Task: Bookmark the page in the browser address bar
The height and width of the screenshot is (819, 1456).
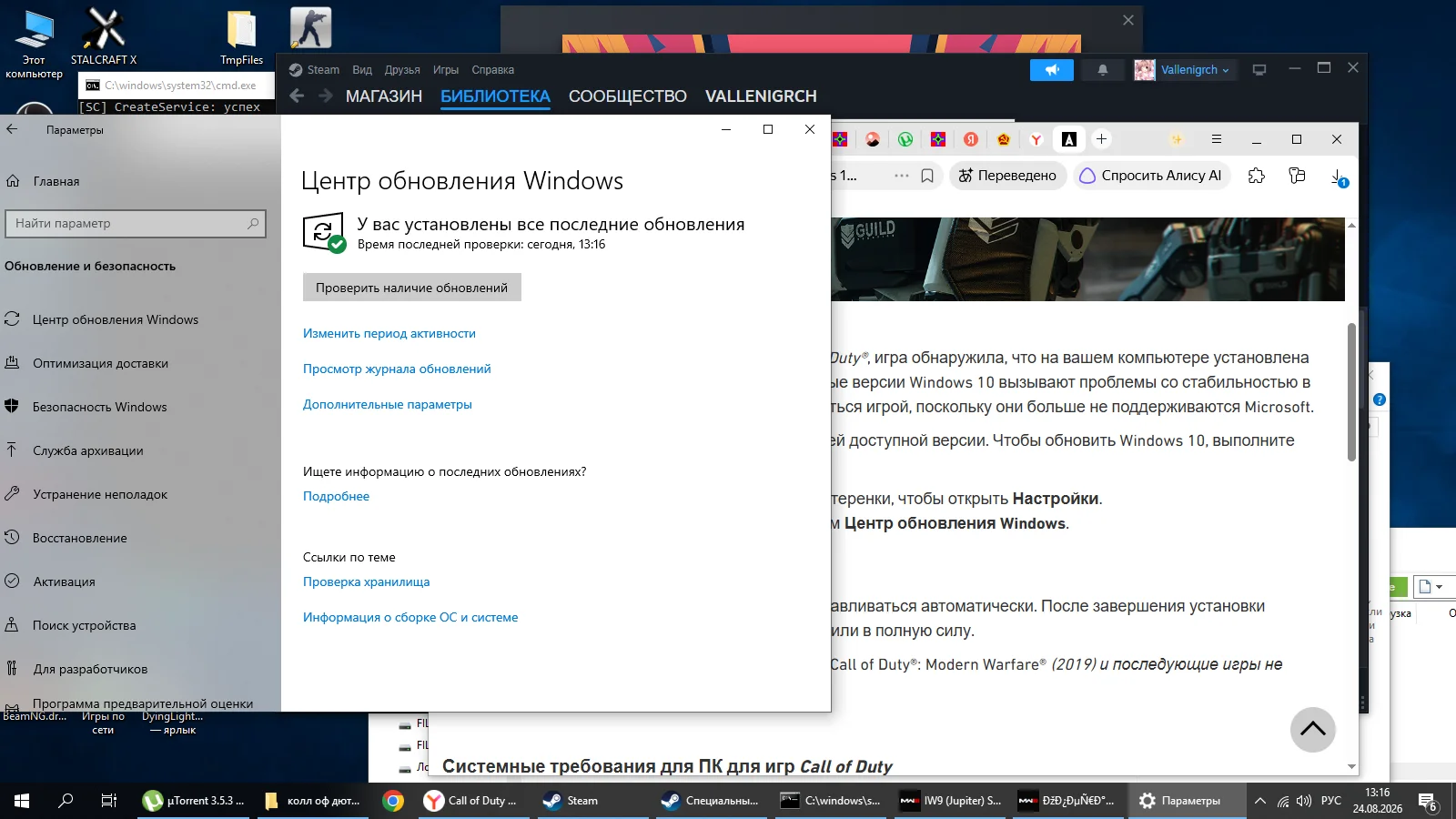Action: pyautogui.click(x=927, y=176)
